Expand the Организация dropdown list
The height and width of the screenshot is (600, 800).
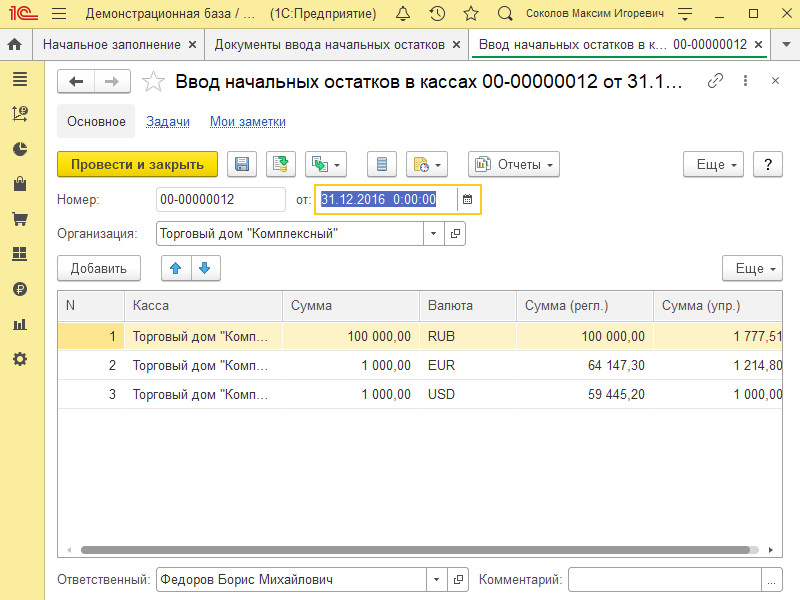click(433, 233)
